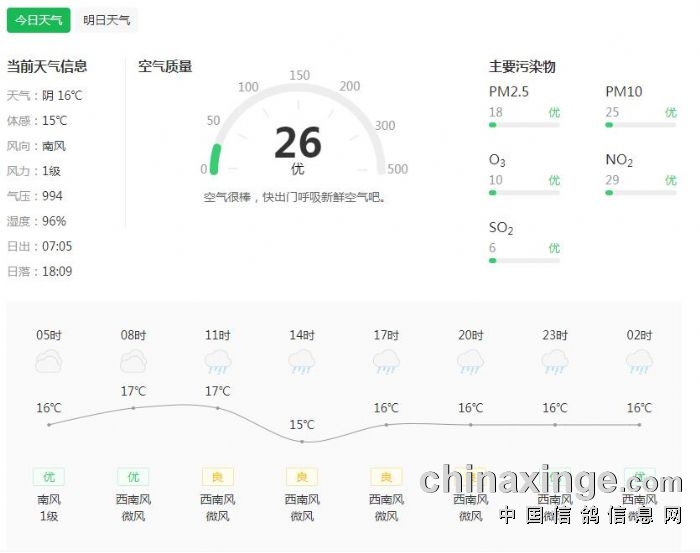Click the PM2.5 value 18
Image resolution: width=700 pixels, height=553 pixels.
tap(496, 112)
